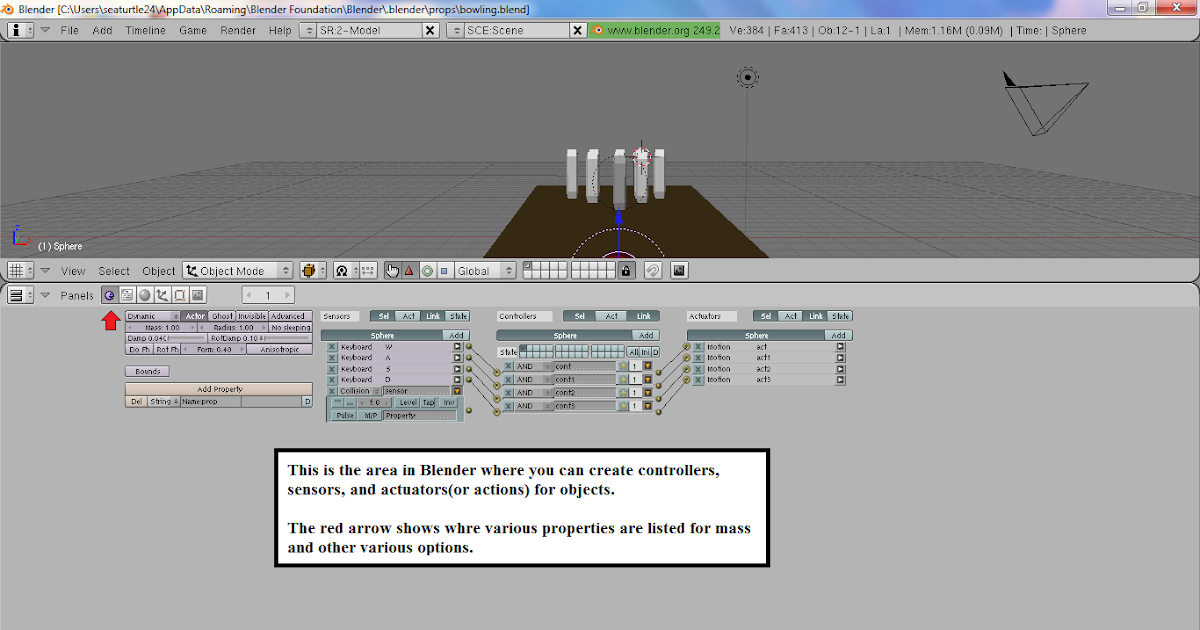This screenshot has width=1200, height=630.
Task: Toggle the Actor physics button
Action: click(194, 315)
